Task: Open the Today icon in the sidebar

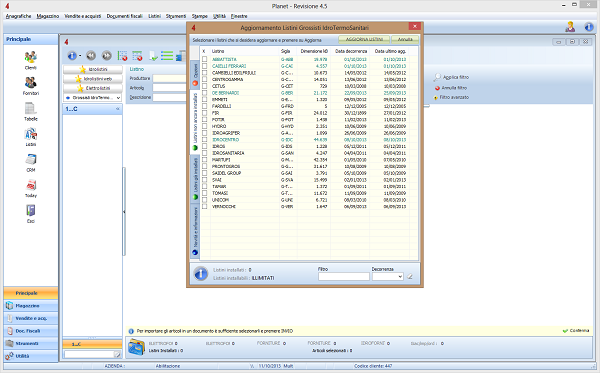Action: [31, 185]
